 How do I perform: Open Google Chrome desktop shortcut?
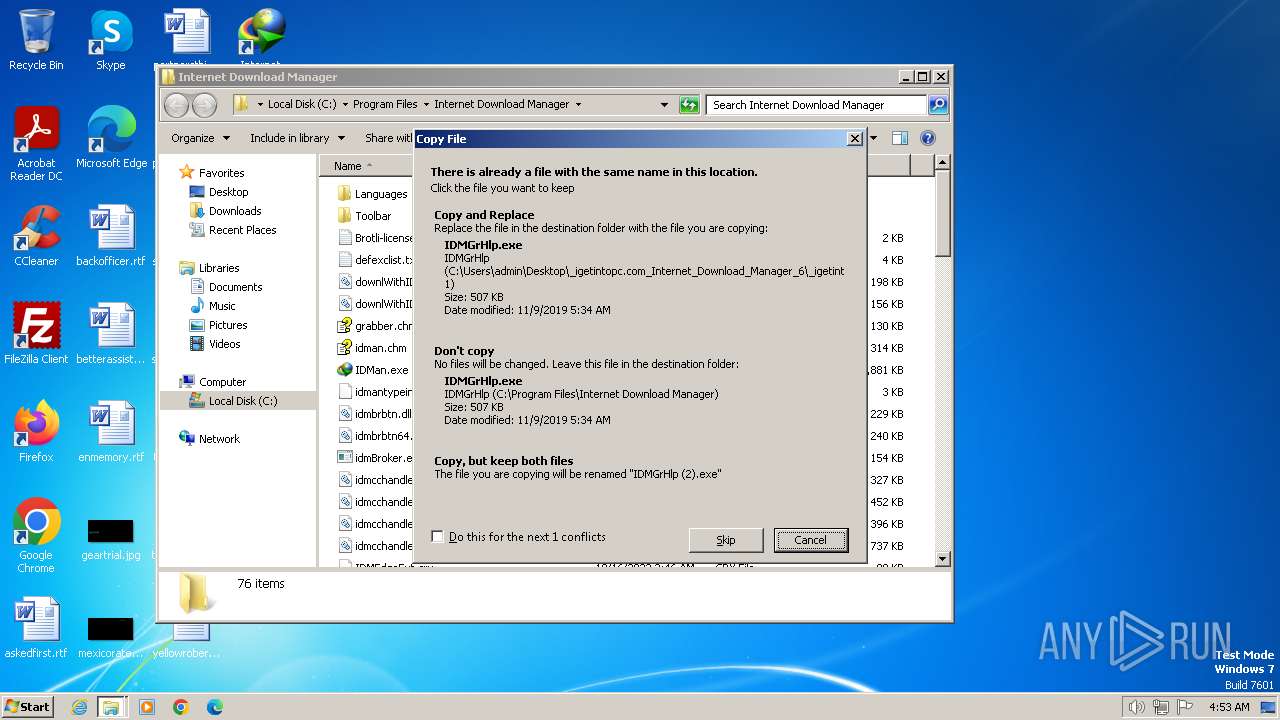(x=36, y=536)
